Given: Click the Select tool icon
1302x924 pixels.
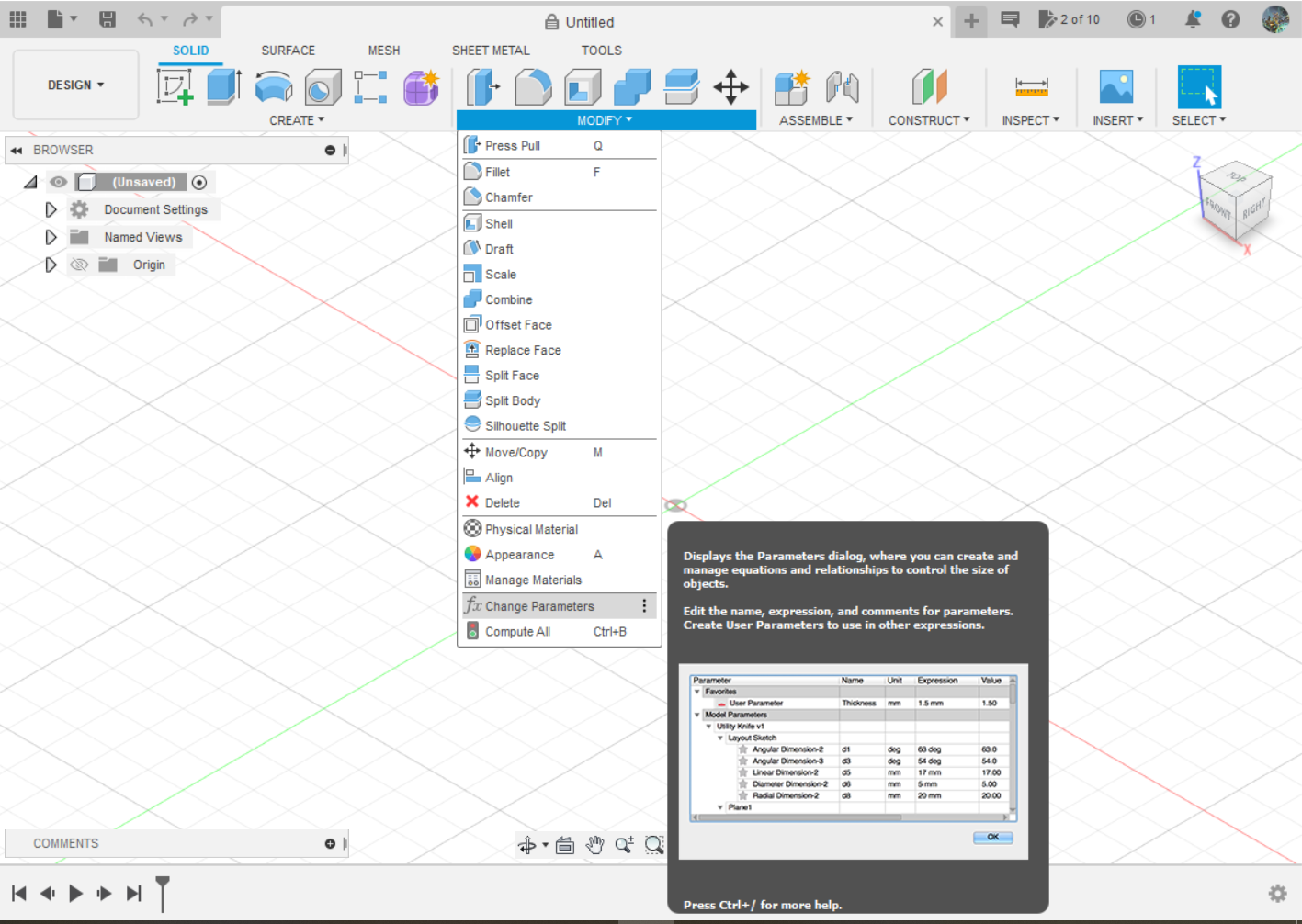Looking at the screenshot, I should [1199, 87].
